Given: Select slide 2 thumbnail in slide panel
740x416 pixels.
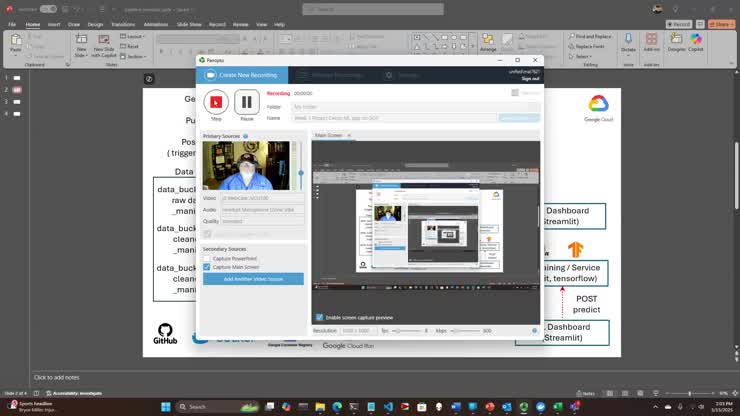Looking at the screenshot, I should pos(17,90).
